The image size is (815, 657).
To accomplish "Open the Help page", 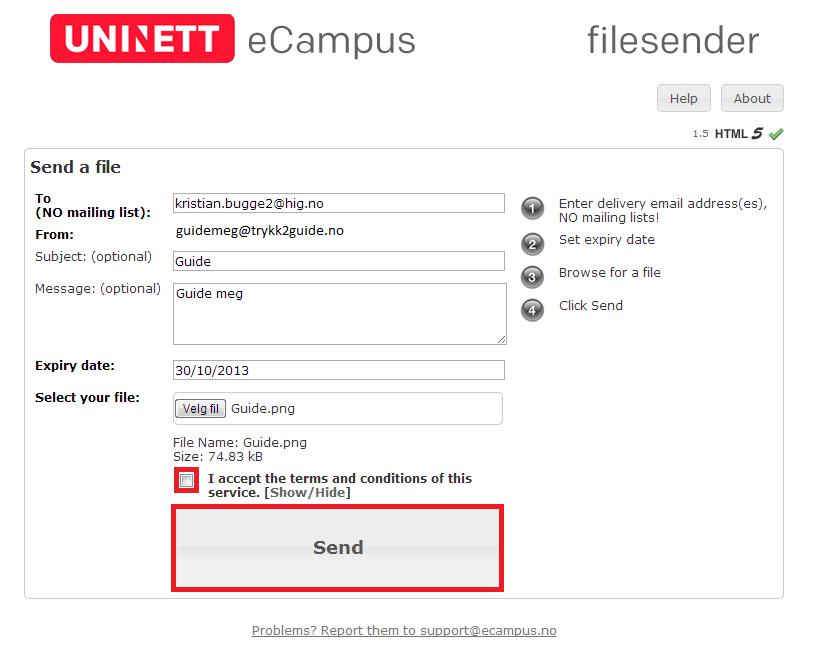I will coord(683,98).
